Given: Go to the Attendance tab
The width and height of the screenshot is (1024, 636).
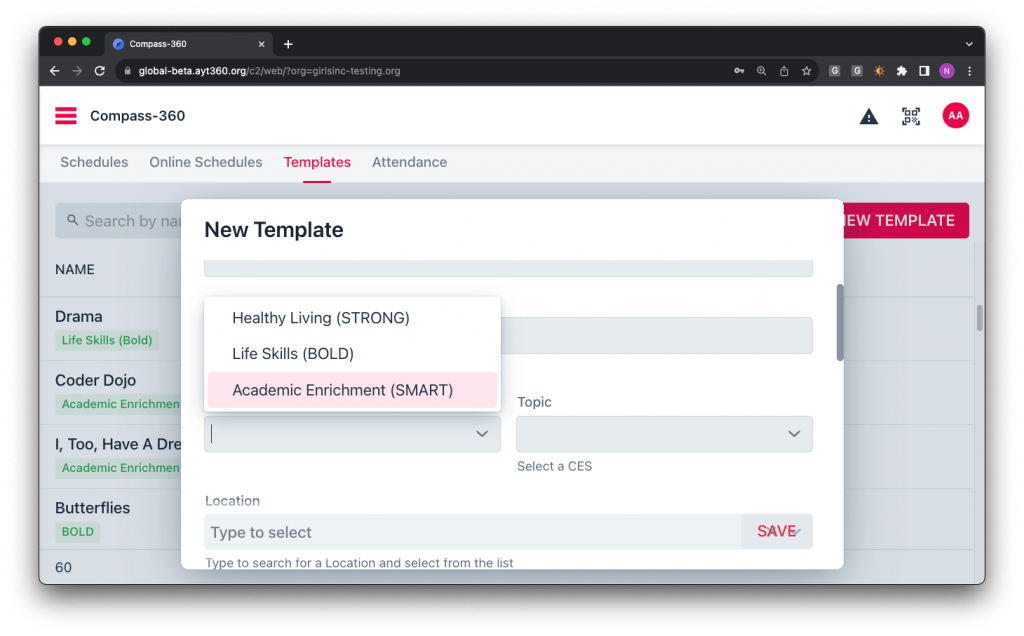Looking at the screenshot, I should 409,162.
